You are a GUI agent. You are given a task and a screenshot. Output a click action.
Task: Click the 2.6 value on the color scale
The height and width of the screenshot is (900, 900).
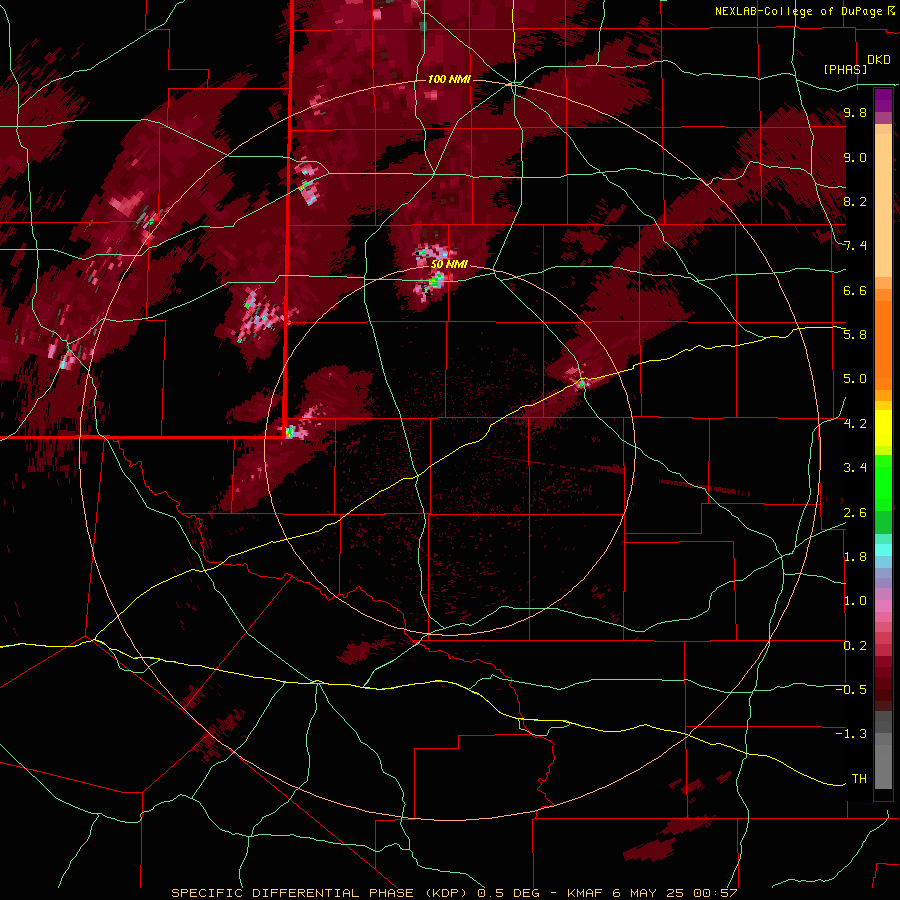[x=855, y=512]
